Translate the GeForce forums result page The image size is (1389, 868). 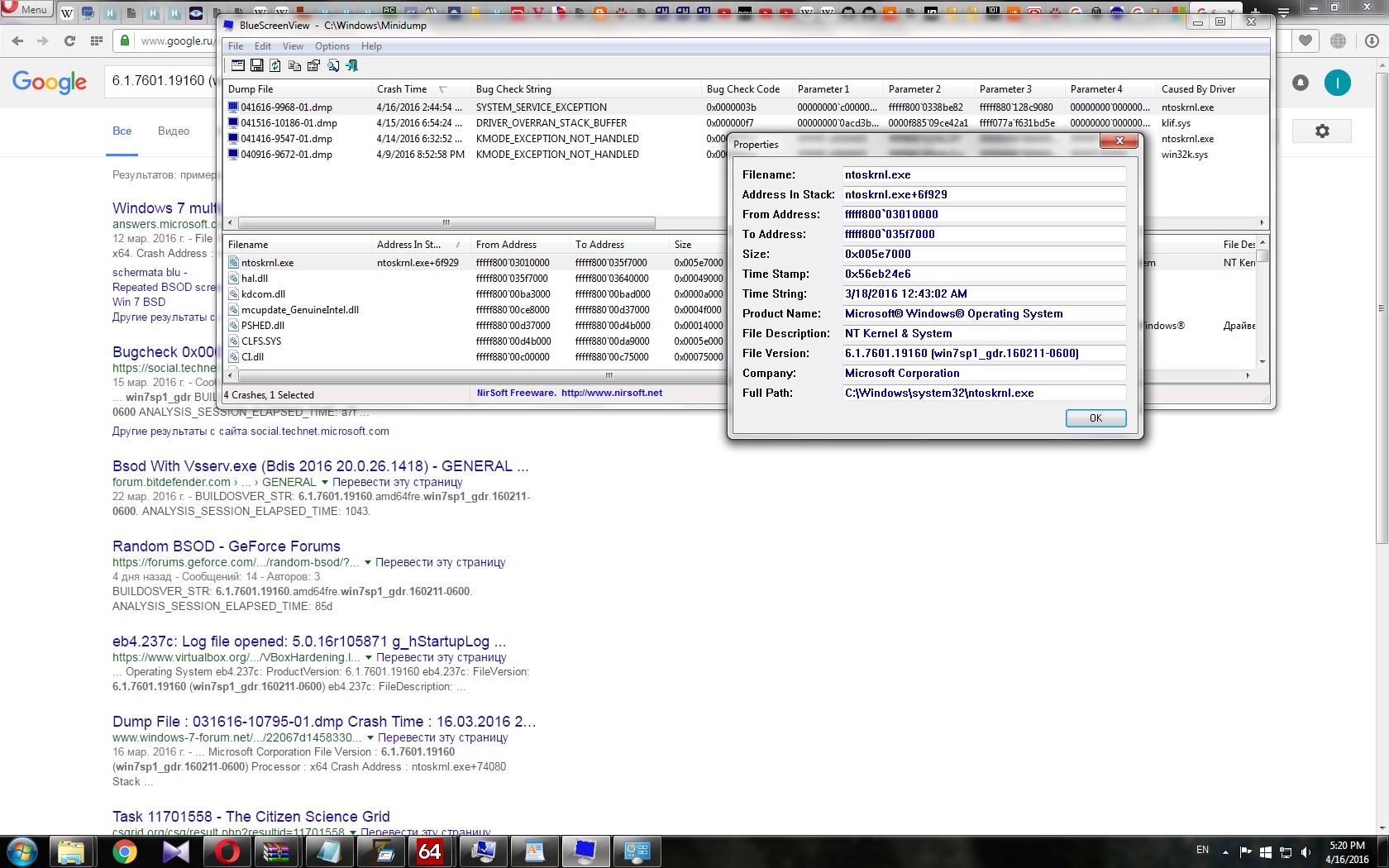click(440, 562)
